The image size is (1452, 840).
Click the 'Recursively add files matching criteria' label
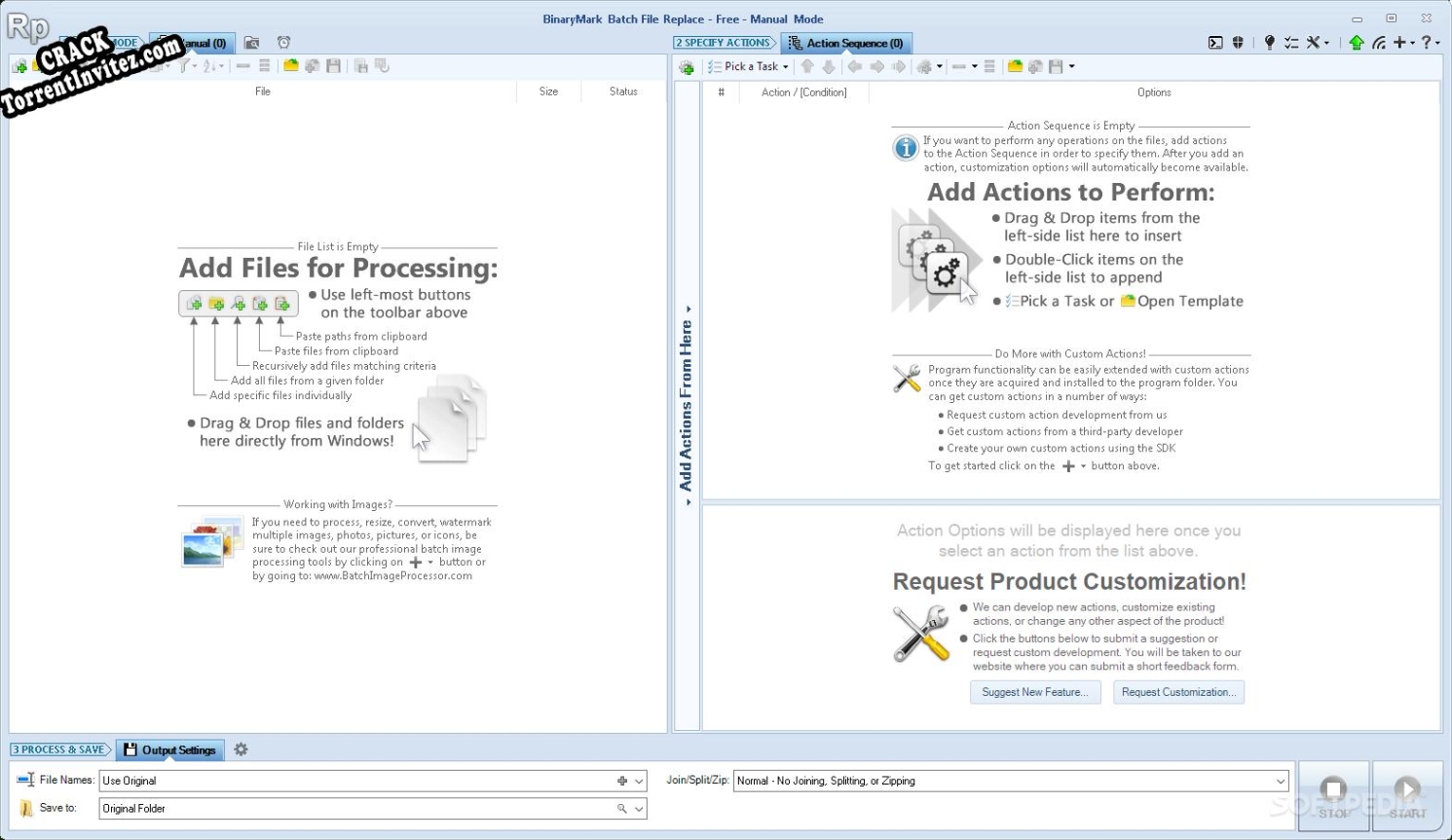(x=344, y=366)
